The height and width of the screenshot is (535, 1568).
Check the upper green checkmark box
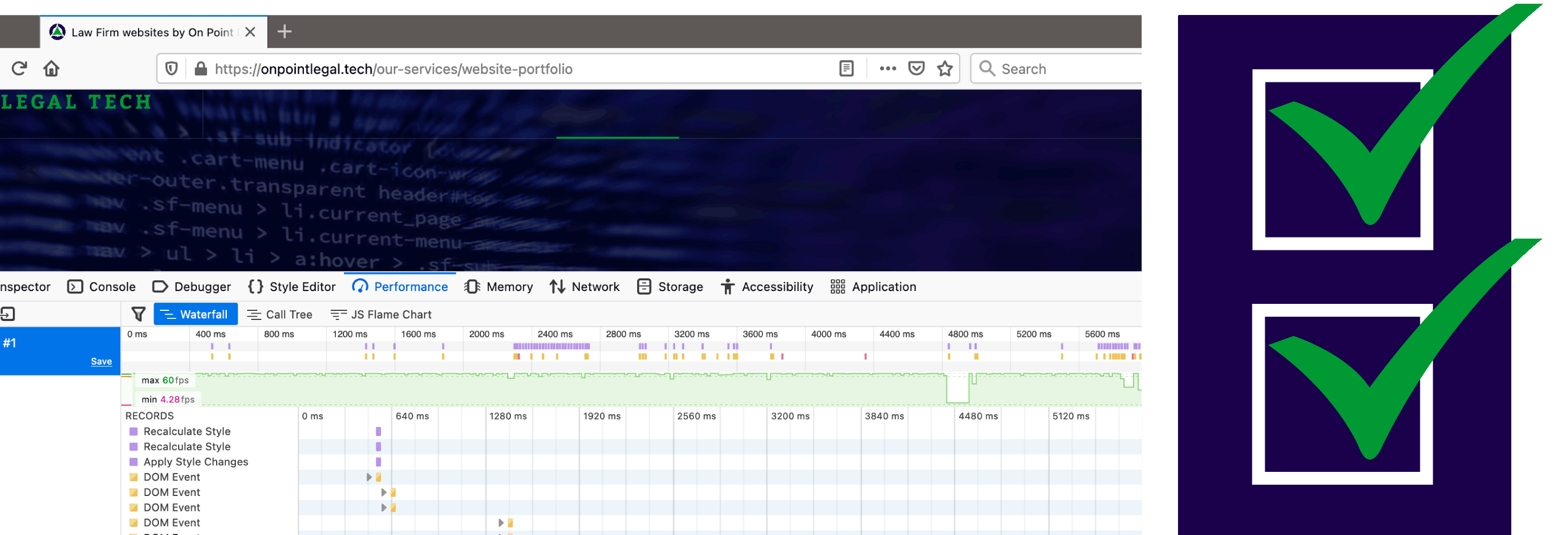pyautogui.click(x=1342, y=159)
